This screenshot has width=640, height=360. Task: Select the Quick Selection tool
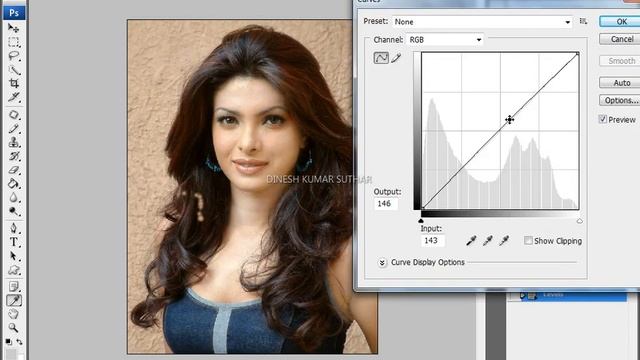(13, 70)
